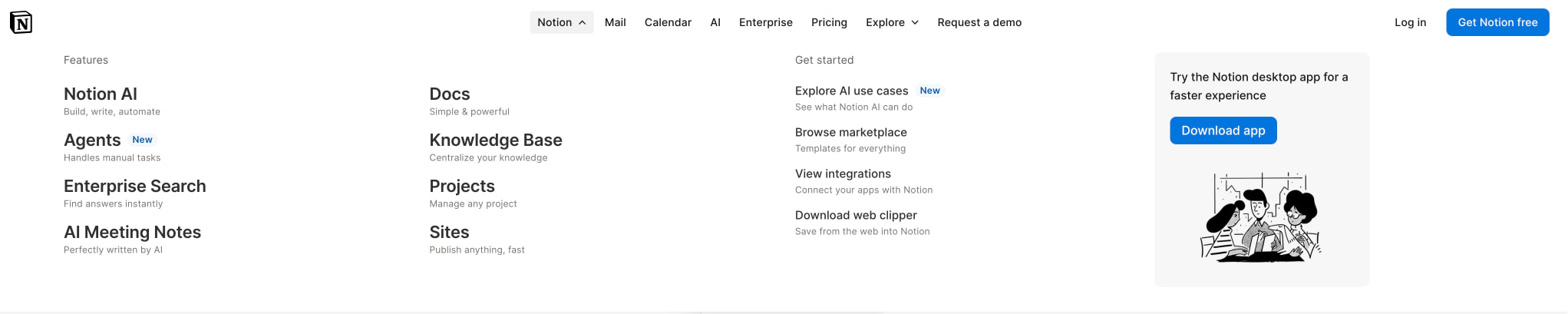This screenshot has width=1568, height=314.
Task: Click the 'Build, write, automate' subtitle
Action: click(x=112, y=111)
